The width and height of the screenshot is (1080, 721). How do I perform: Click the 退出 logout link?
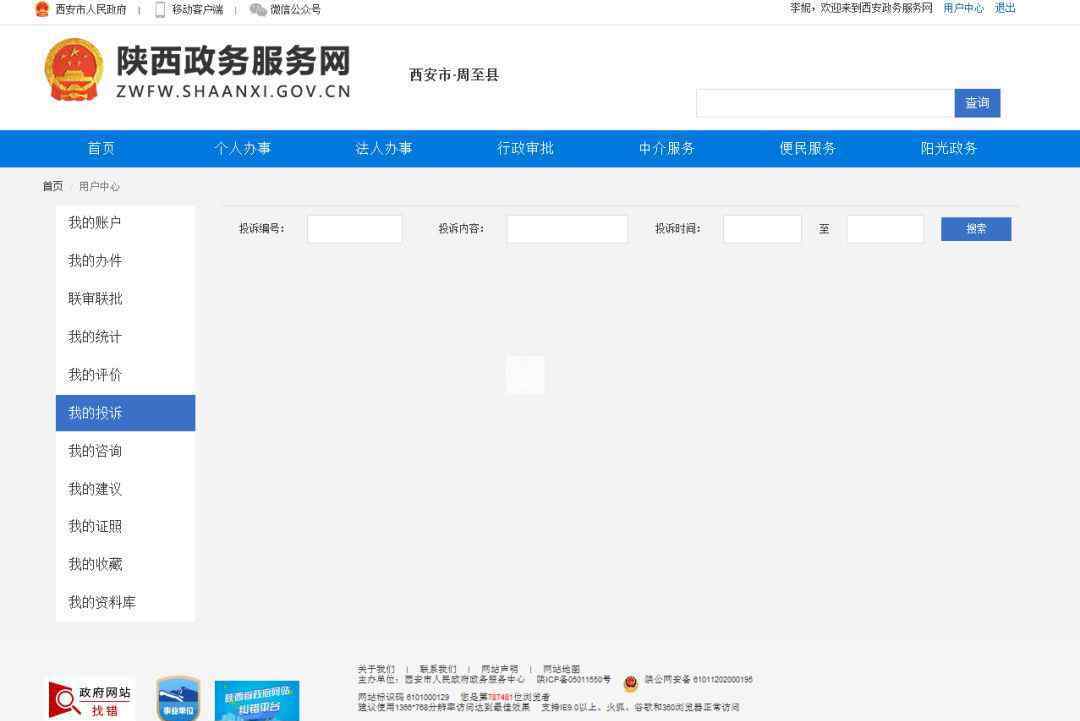(1004, 8)
